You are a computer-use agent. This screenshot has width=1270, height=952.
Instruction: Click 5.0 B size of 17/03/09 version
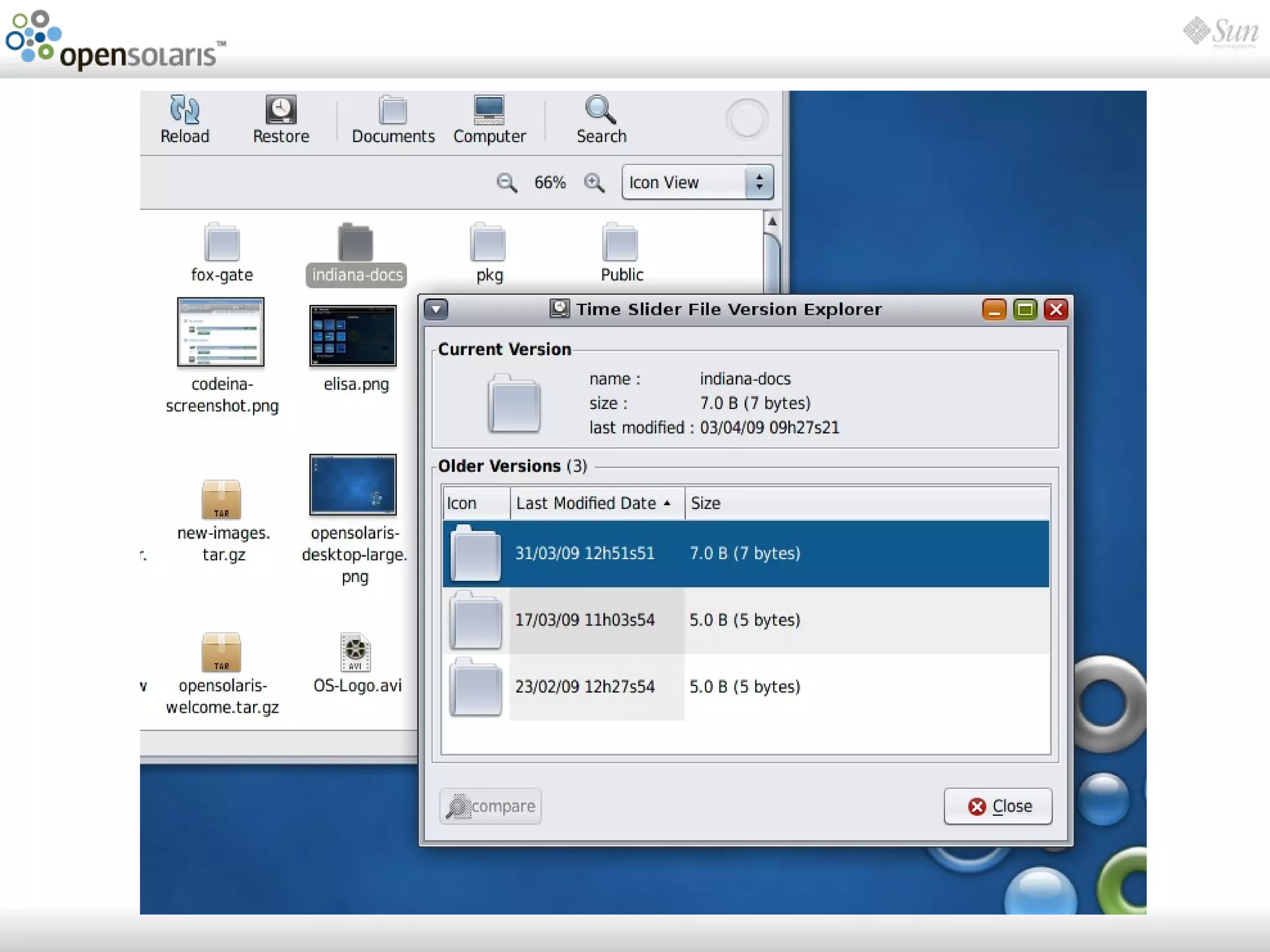pos(745,620)
